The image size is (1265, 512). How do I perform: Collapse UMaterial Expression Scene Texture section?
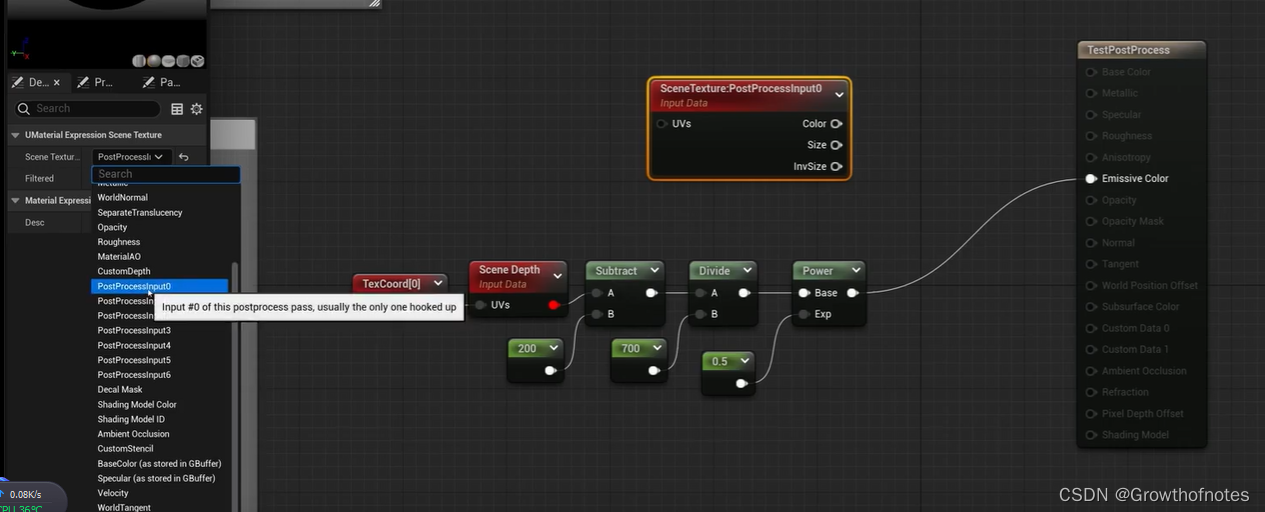(15, 135)
